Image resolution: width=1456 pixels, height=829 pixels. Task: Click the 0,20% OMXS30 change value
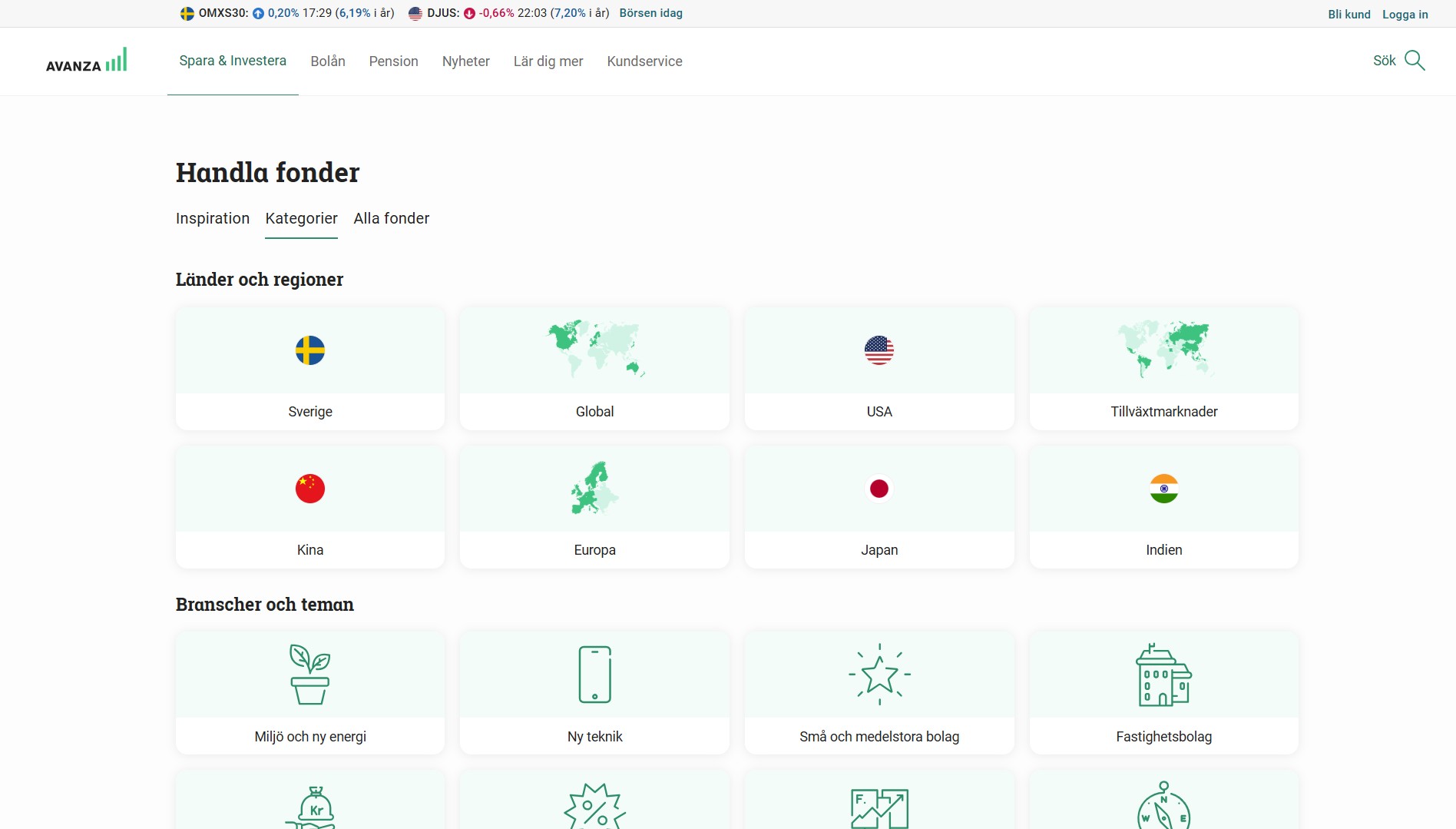tap(283, 13)
